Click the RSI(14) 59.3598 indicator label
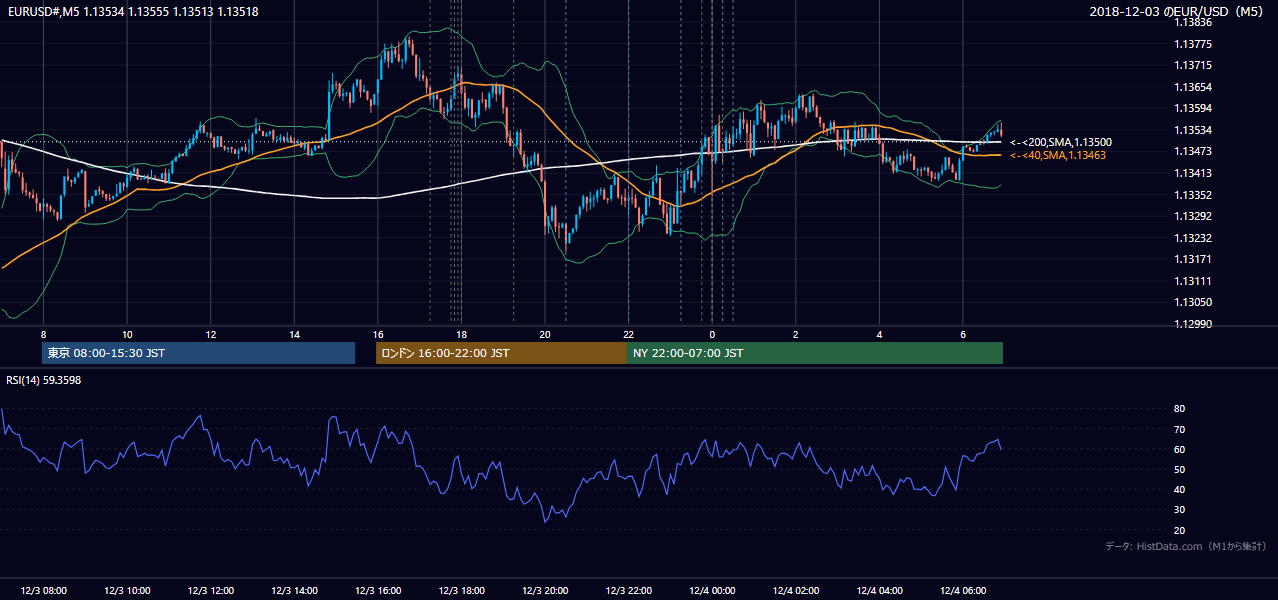 click(x=44, y=380)
